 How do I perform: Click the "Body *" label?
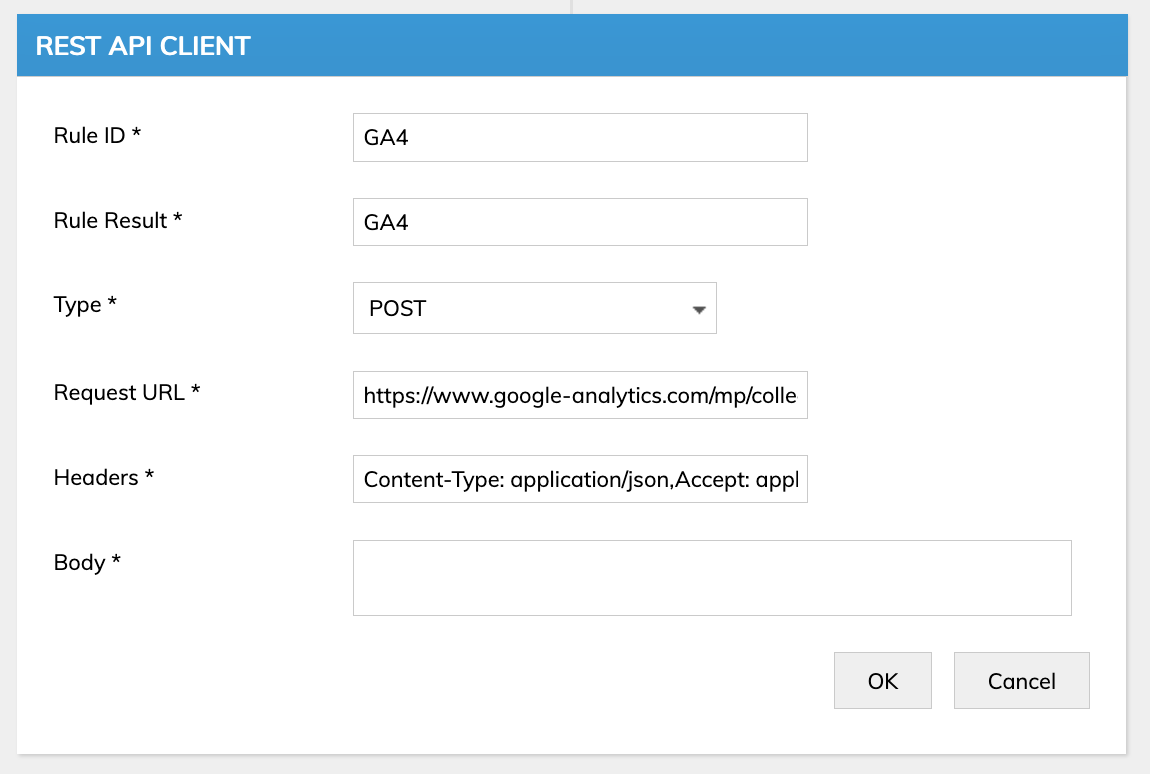[x=87, y=563]
